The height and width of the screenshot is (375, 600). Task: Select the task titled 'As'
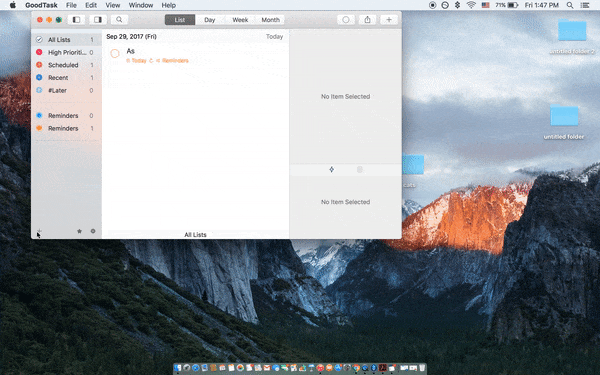pyautogui.click(x=130, y=51)
